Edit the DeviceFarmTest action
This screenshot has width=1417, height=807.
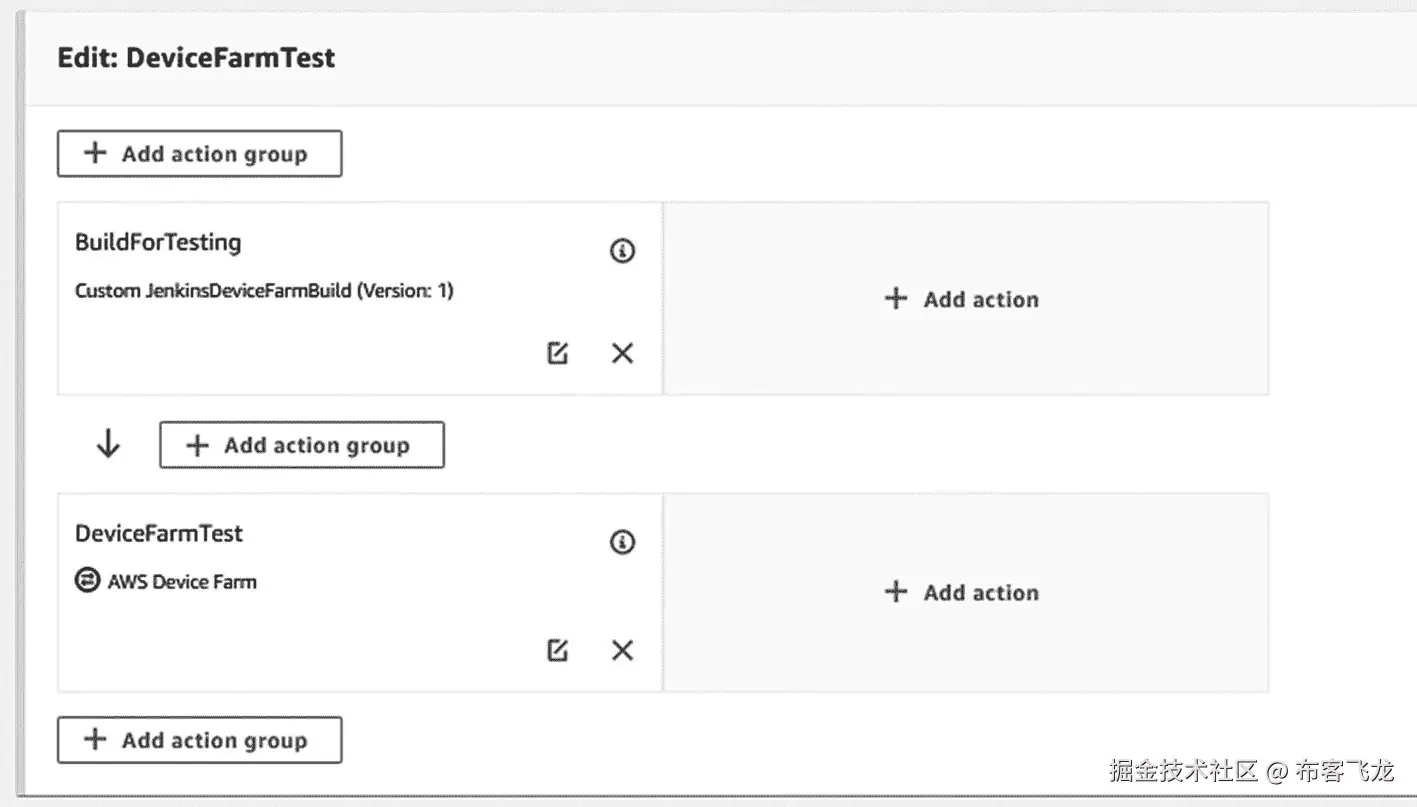558,650
